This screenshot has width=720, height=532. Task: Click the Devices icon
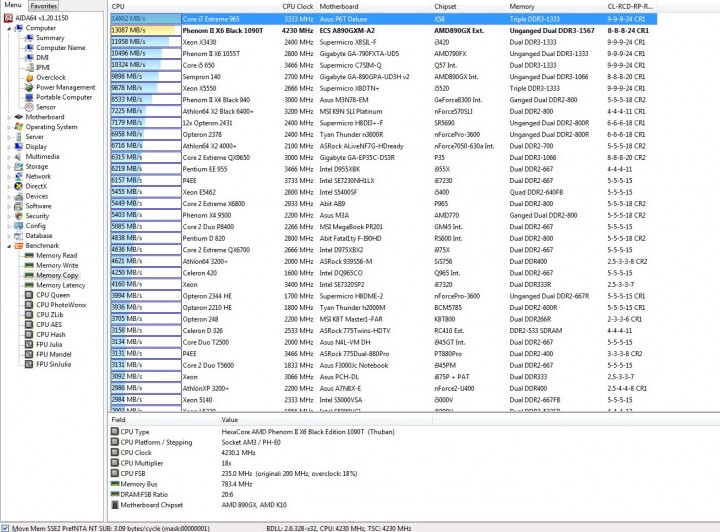pos(19,196)
